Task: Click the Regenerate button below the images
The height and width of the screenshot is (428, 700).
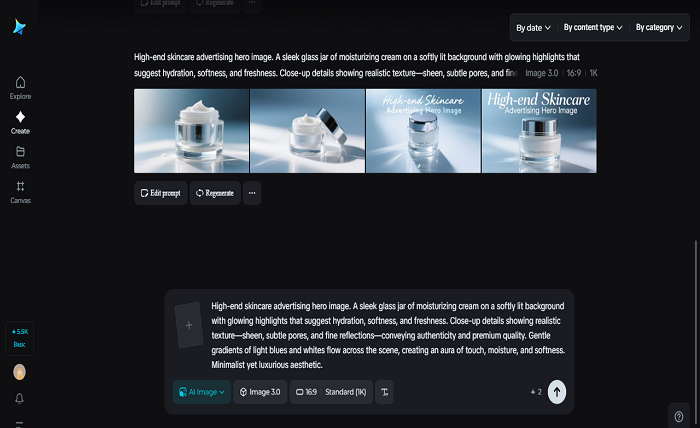Action: [x=215, y=193]
